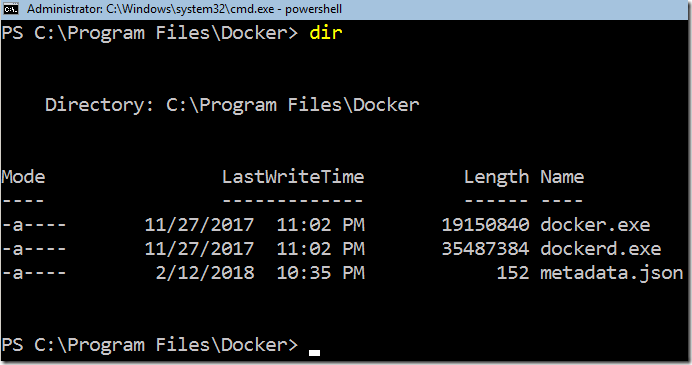Image resolution: width=692 pixels, height=365 pixels.
Task: Click the 2/12/2018 date entry
Action: click(x=205, y=273)
